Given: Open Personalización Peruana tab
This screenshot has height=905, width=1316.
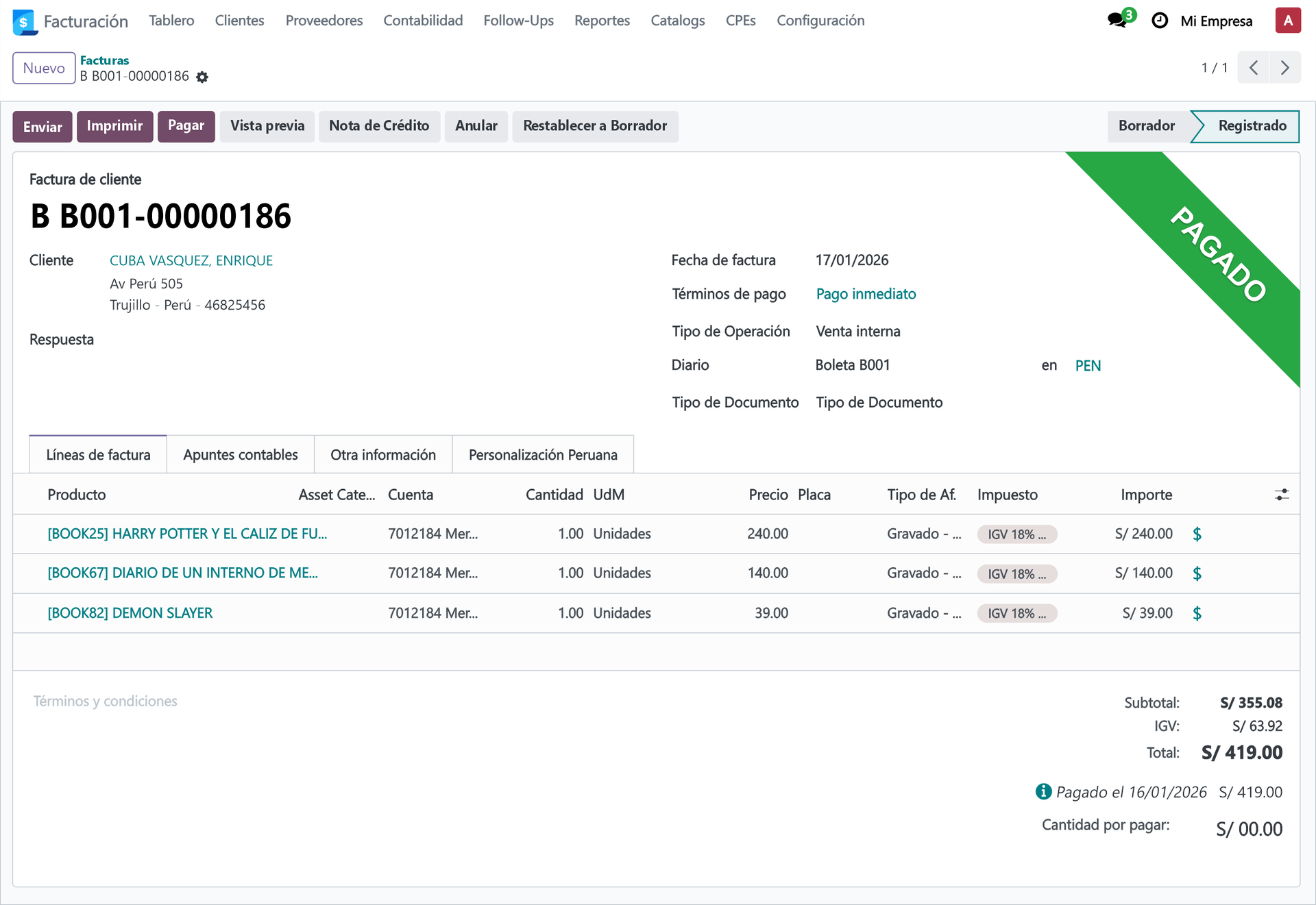Looking at the screenshot, I should point(542,455).
